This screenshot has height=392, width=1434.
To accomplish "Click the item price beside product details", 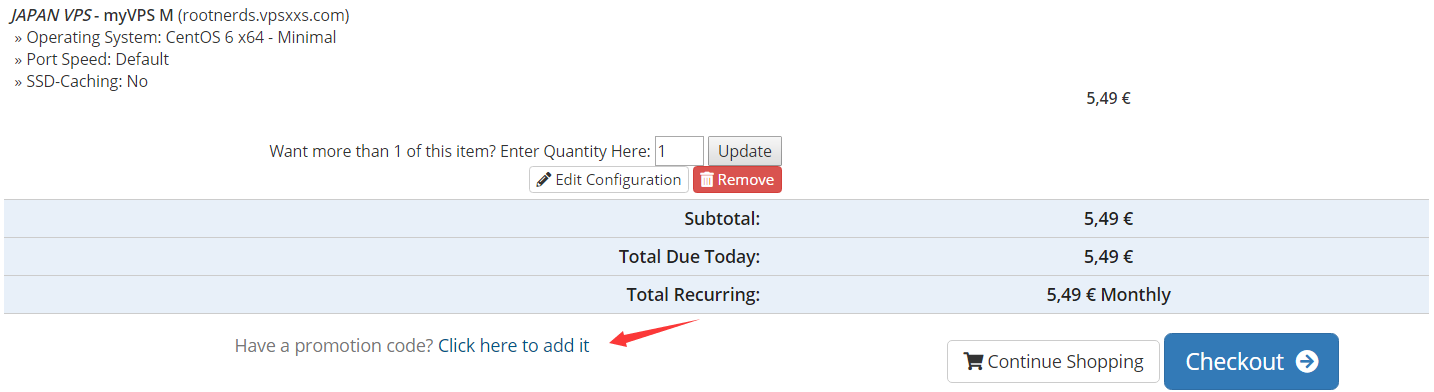I will coord(1108,99).
